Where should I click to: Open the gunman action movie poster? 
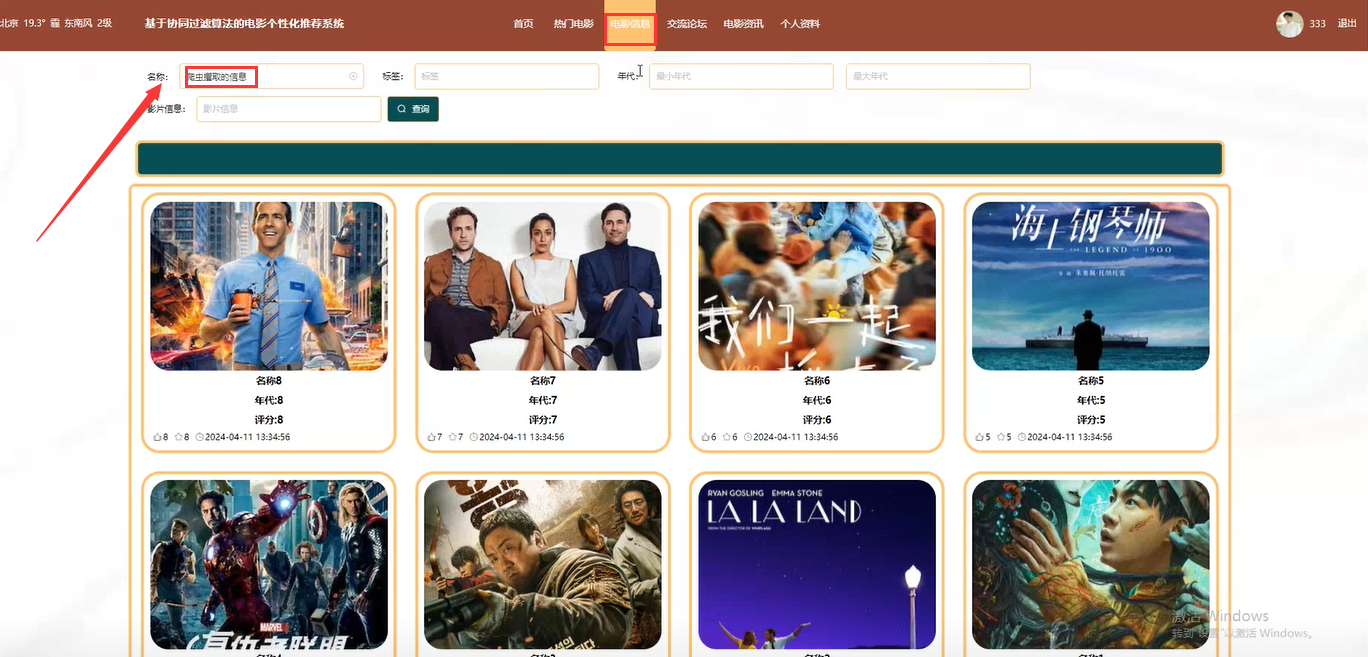543,564
